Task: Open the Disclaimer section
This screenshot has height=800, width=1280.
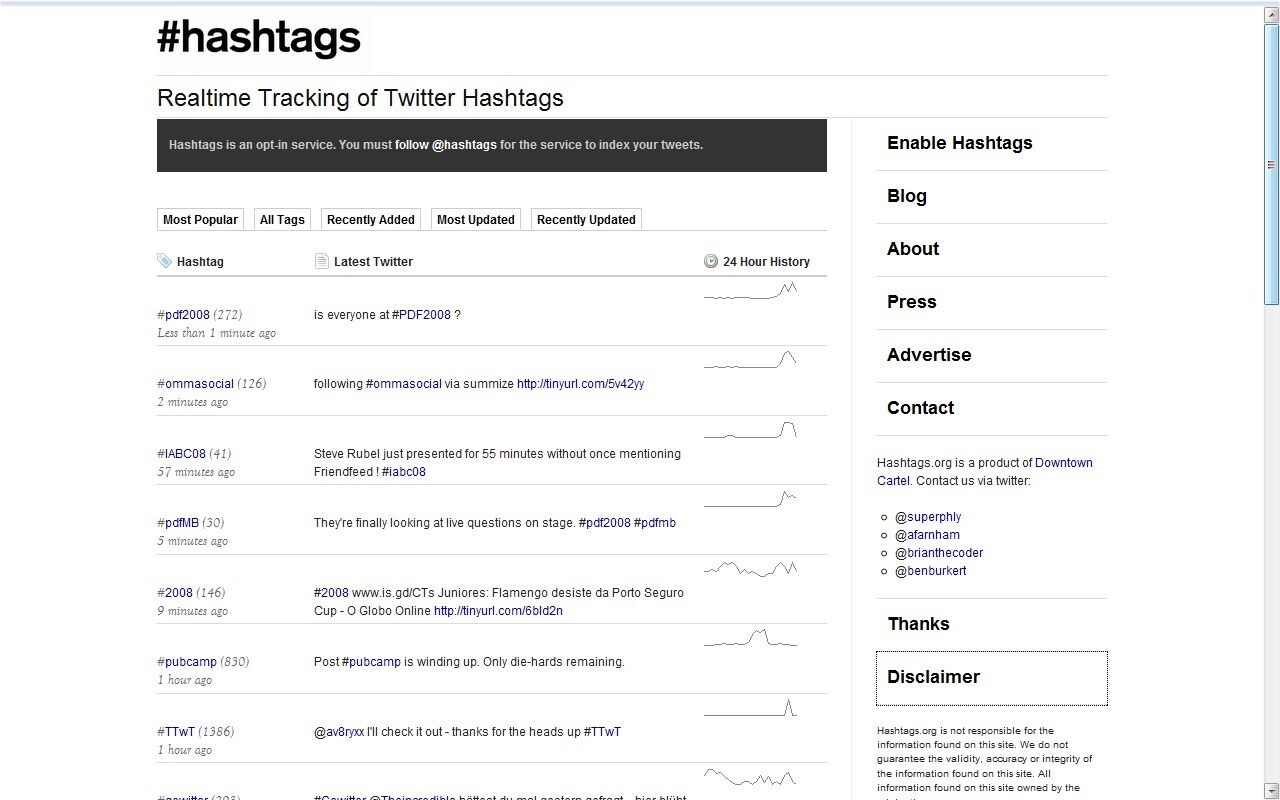Action: [933, 677]
